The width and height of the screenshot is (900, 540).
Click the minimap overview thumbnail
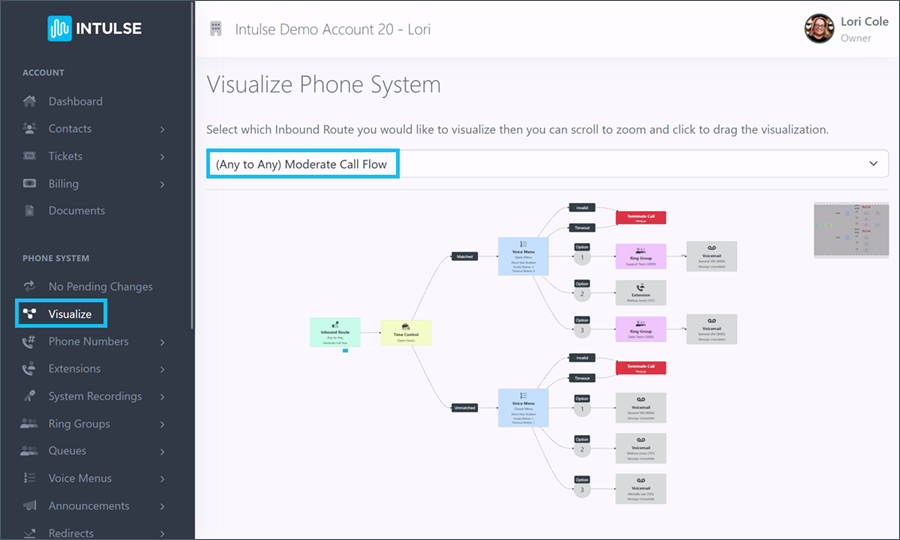[x=851, y=230]
